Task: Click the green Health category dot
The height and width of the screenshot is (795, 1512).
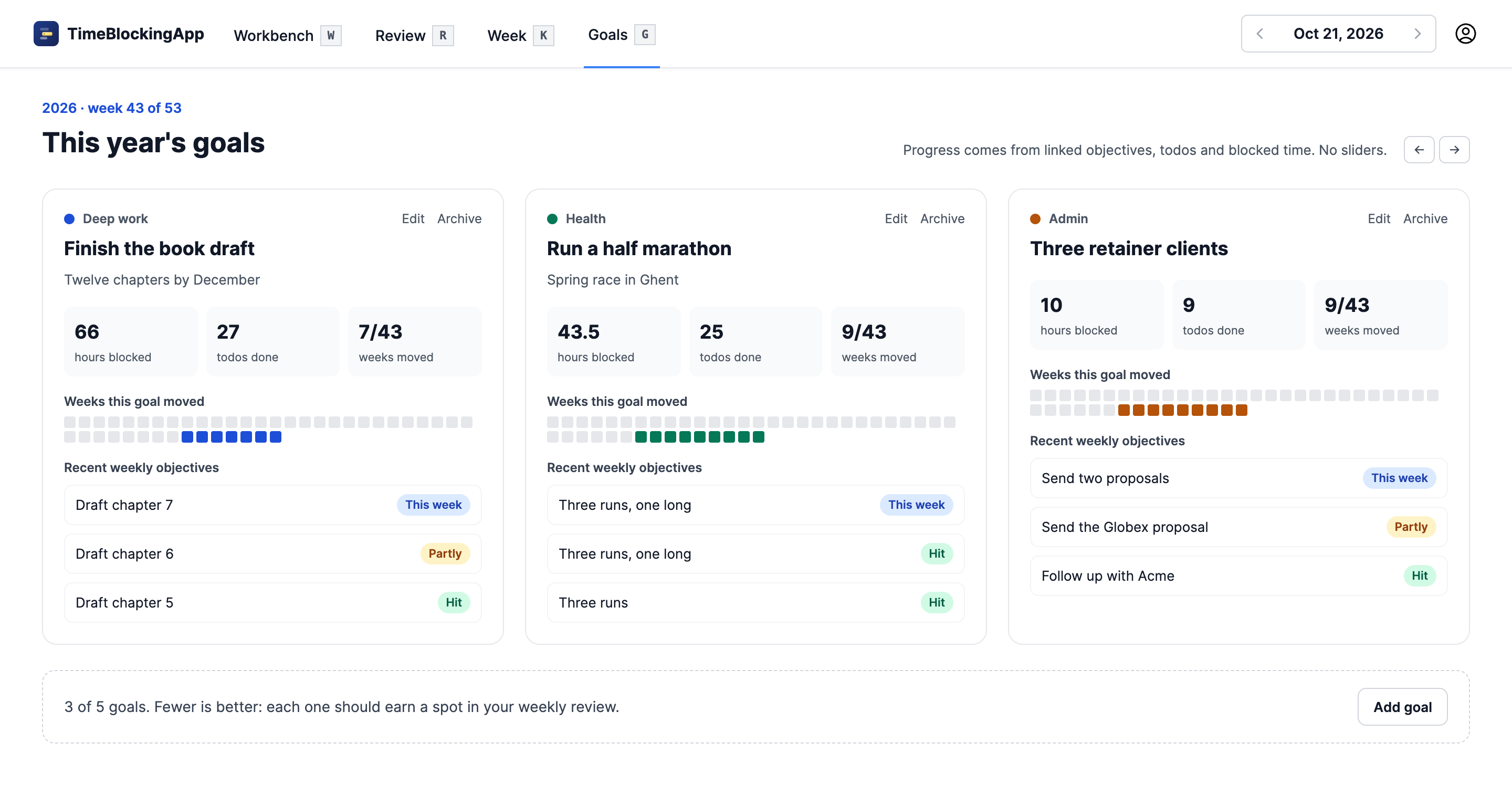Action: (x=552, y=219)
